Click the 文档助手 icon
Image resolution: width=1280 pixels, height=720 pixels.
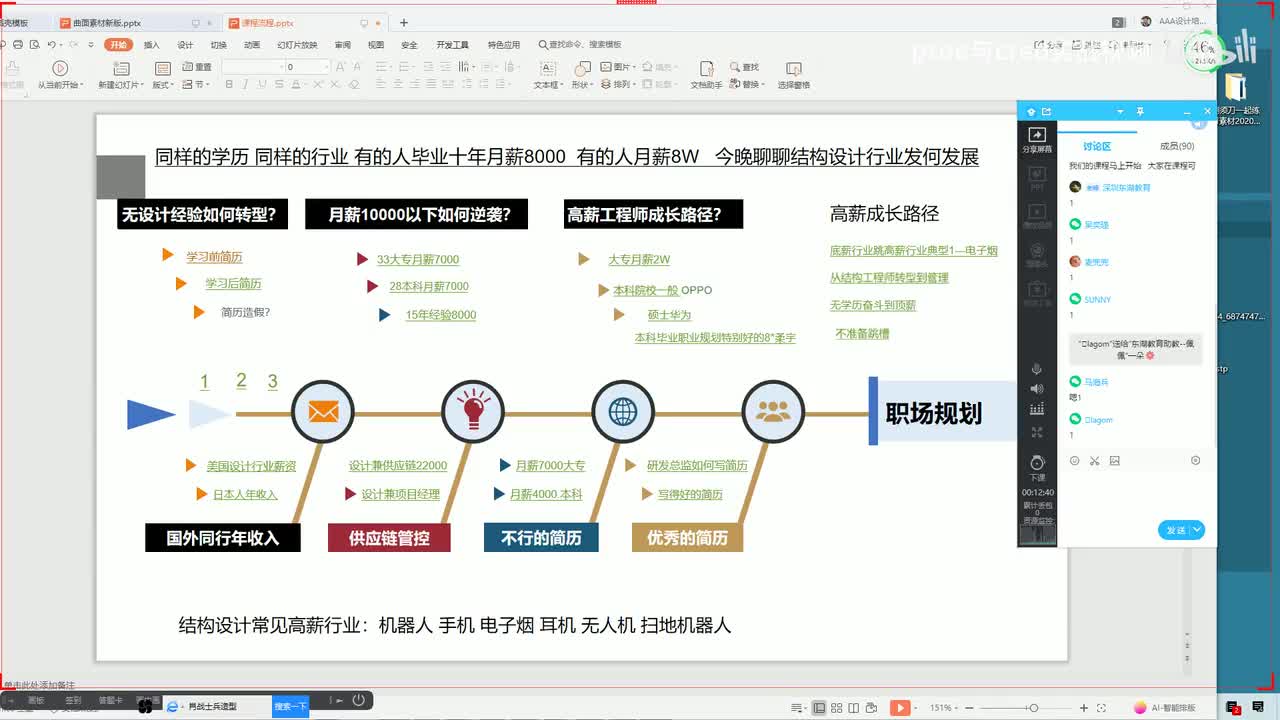coord(706,68)
